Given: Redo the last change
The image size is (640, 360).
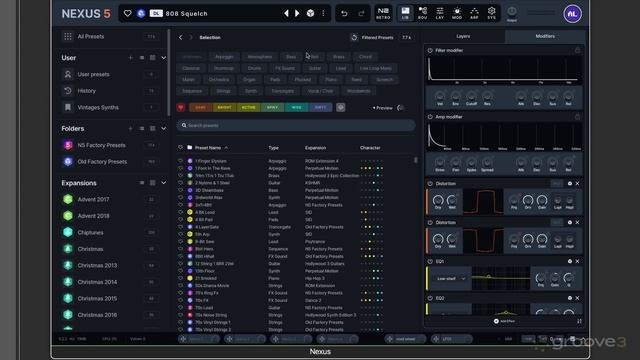Looking at the screenshot, I should [361, 13].
